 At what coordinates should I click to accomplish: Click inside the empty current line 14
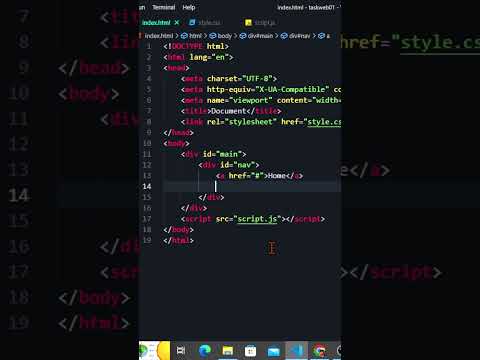point(252,186)
